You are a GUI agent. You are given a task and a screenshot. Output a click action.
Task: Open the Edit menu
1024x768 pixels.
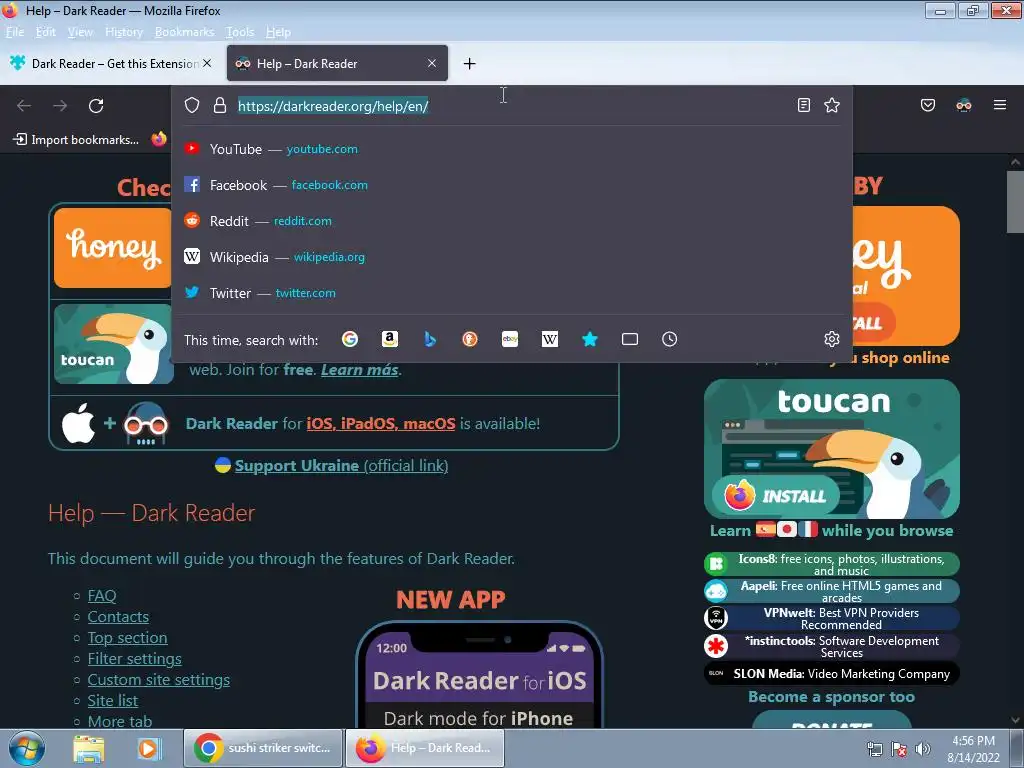coord(46,32)
